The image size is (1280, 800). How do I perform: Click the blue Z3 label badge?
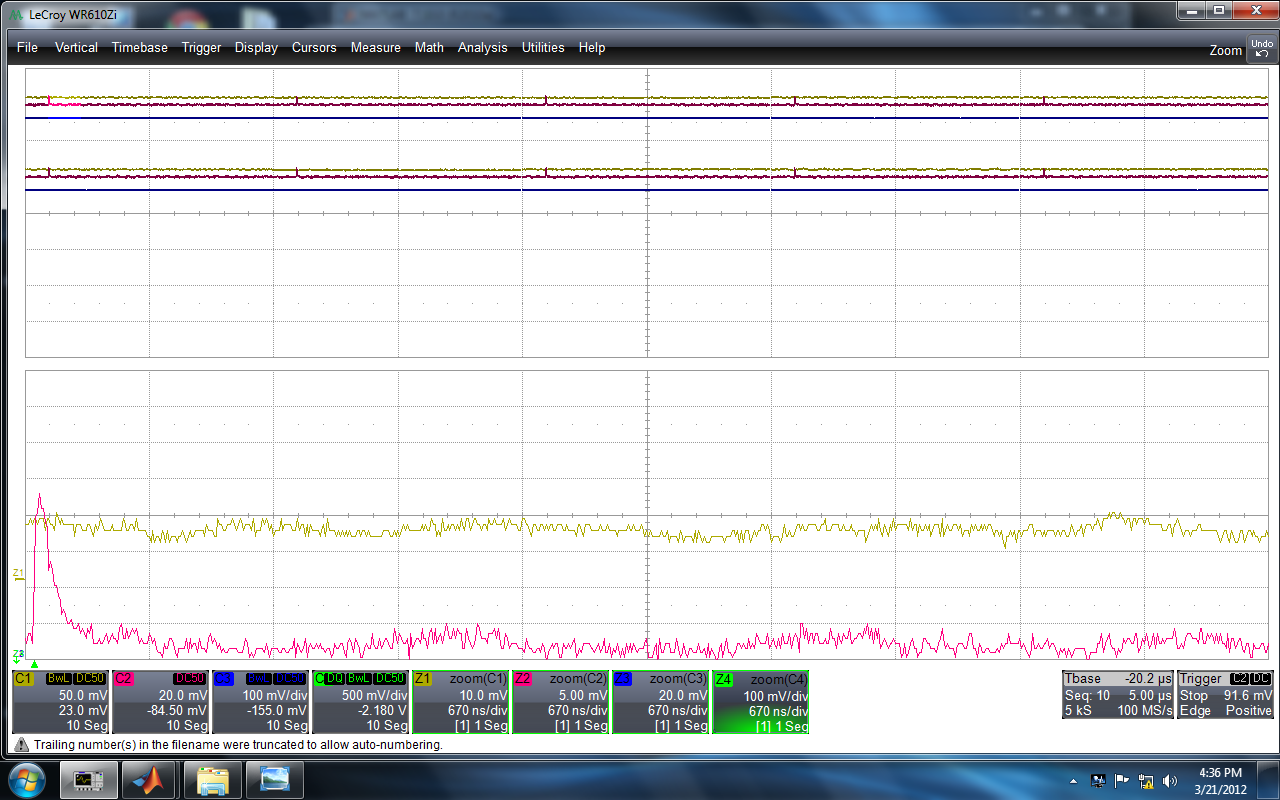(623, 678)
